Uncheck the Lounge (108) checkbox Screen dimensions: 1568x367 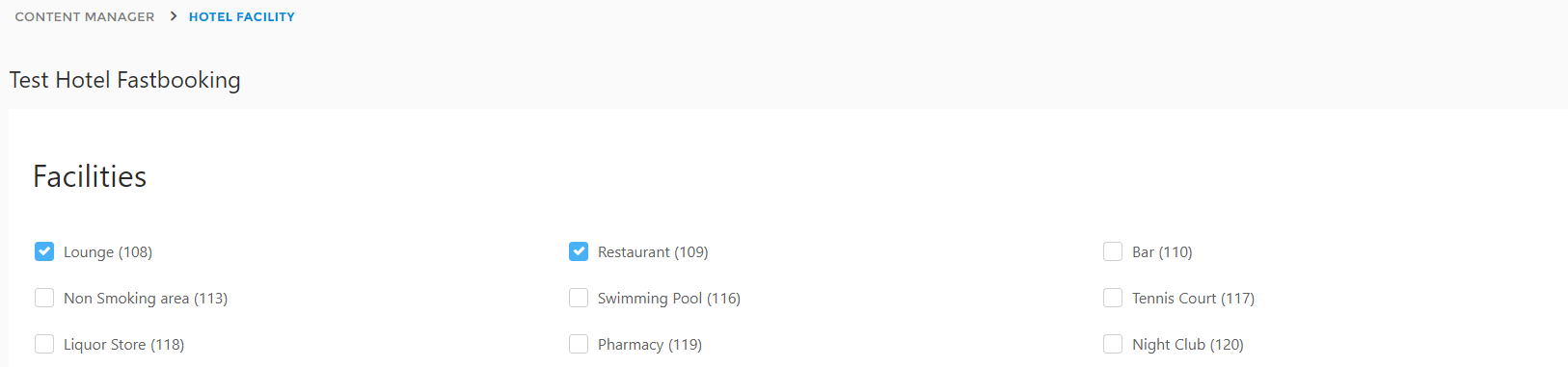pyautogui.click(x=44, y=251)
